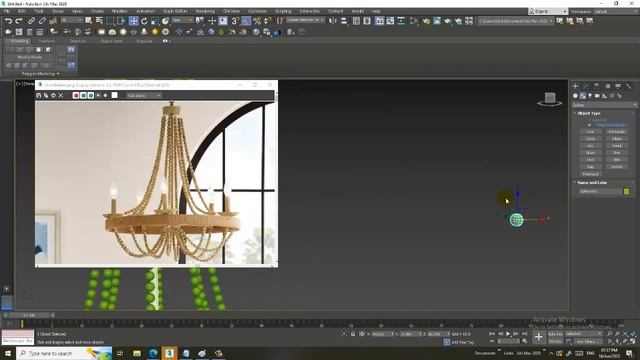
Task: Open the channel display dropdown in image viewer
Action: coord(144,95)
